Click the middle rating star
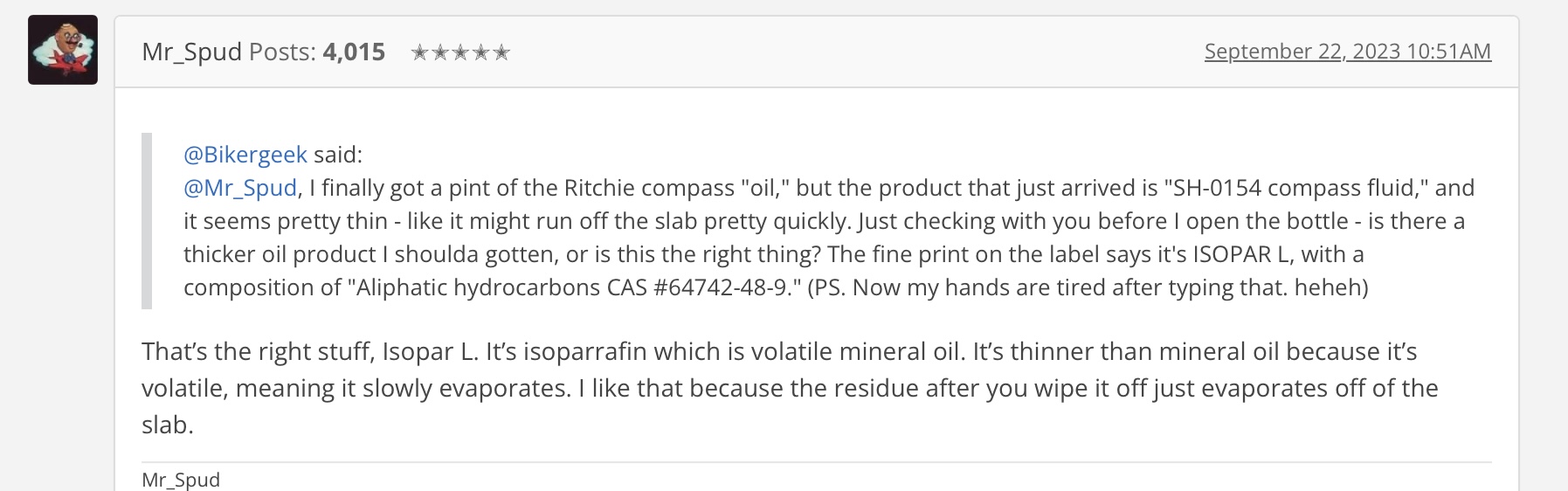The height and width of the screenshot is (491, 1568). (460, 53)
